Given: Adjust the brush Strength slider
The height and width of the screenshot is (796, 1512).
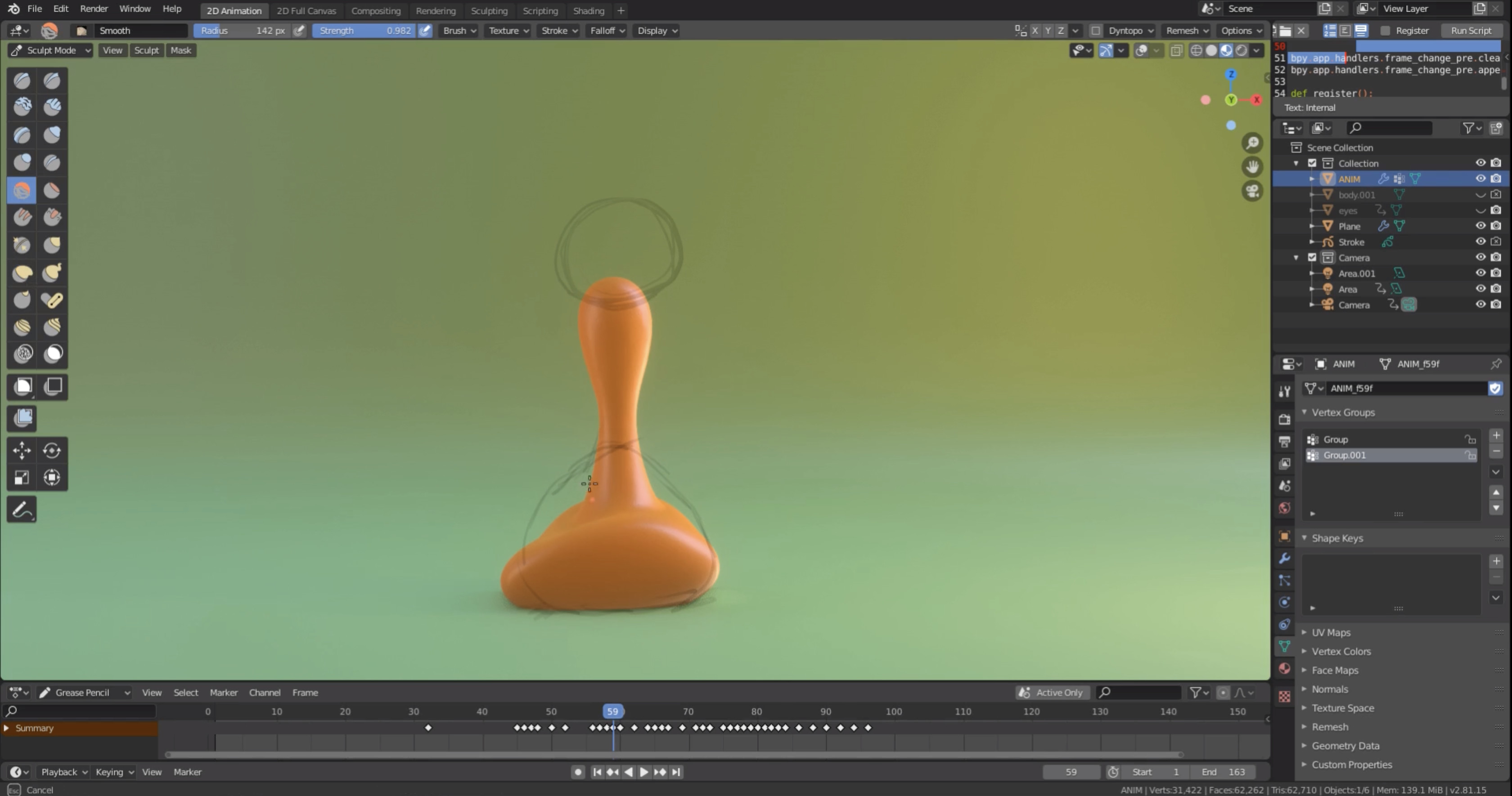Looking at the screenshot, I should pyautogui.click(x=364, y=31).
